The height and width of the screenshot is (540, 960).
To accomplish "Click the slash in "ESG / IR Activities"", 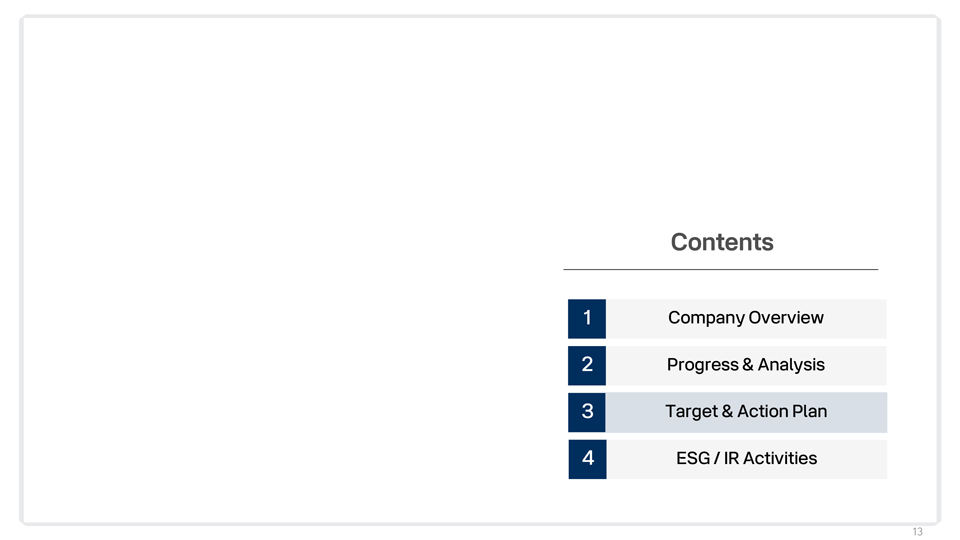I will pyautogui.click(x=716, y=459).
